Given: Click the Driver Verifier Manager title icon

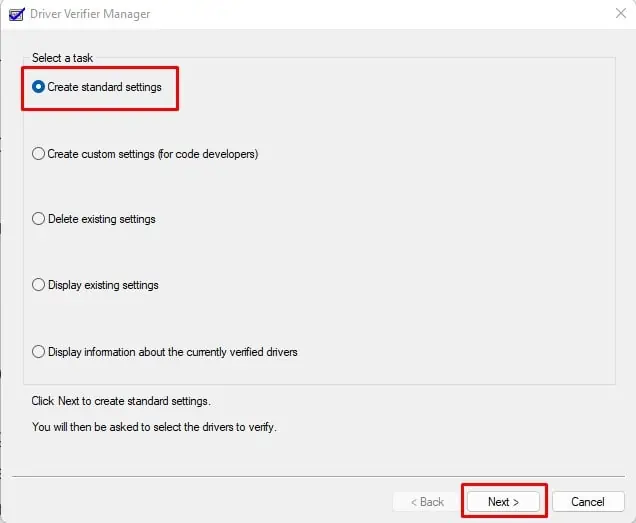Looking at the screenshot, I should point(17,14).
